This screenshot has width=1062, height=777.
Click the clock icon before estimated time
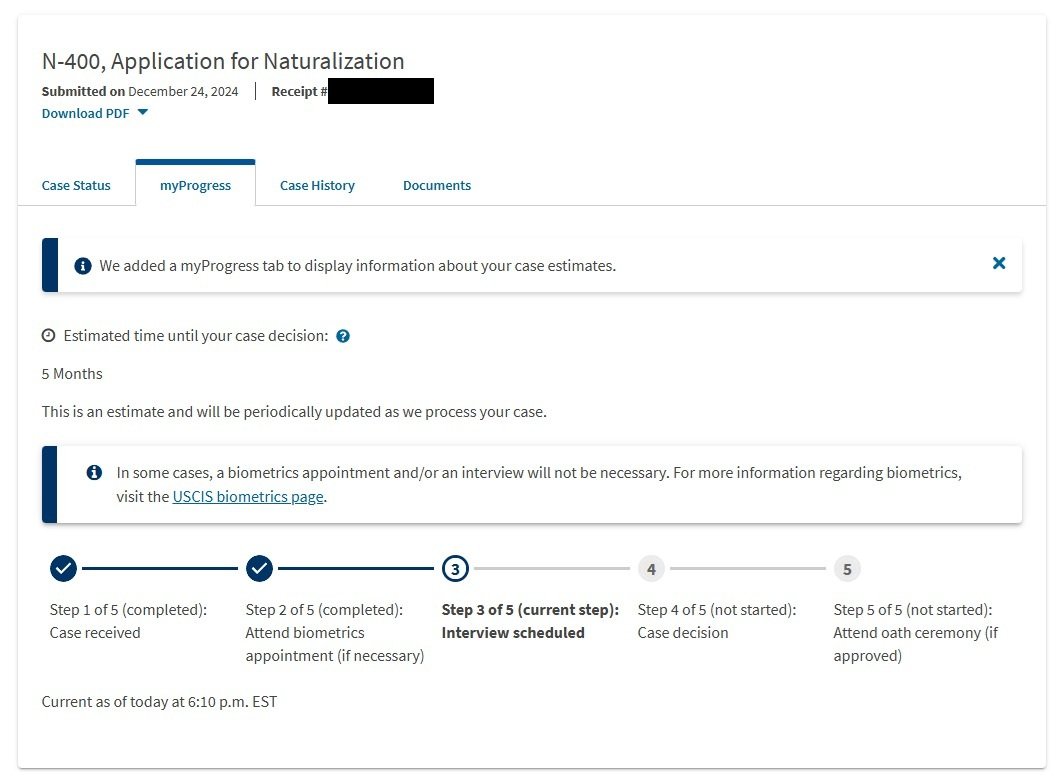coord(48,336)
